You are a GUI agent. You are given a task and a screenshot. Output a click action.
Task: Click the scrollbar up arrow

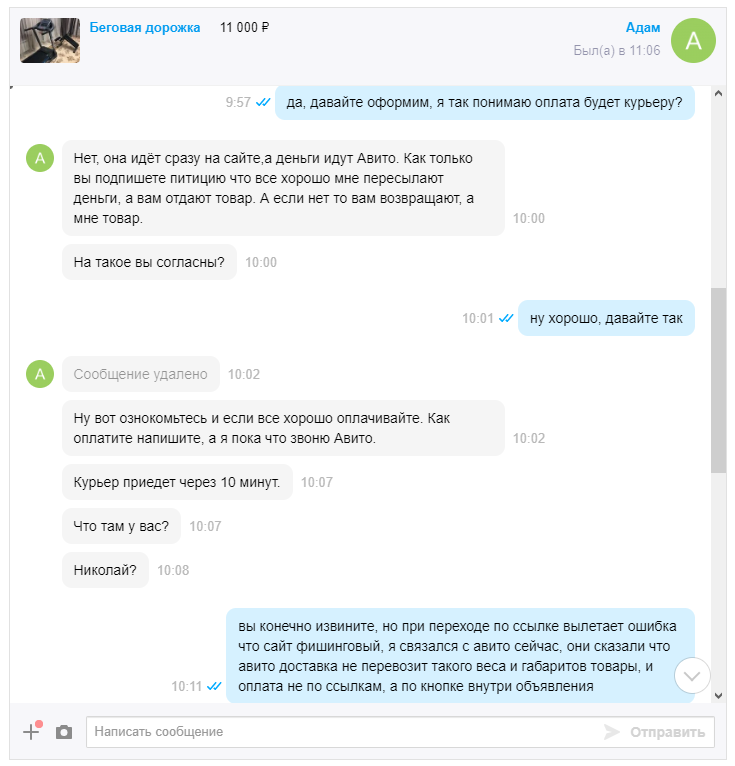tap(718, 93)
